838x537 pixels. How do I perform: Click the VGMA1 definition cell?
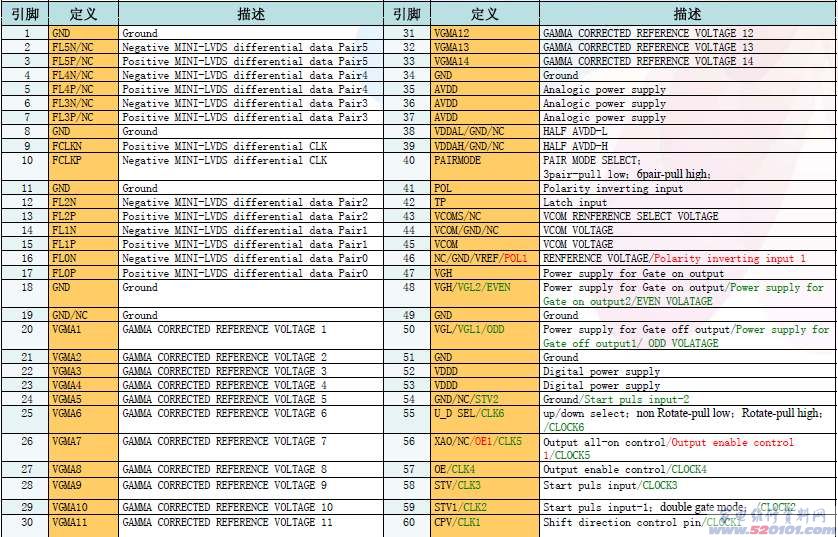point(82,329)
